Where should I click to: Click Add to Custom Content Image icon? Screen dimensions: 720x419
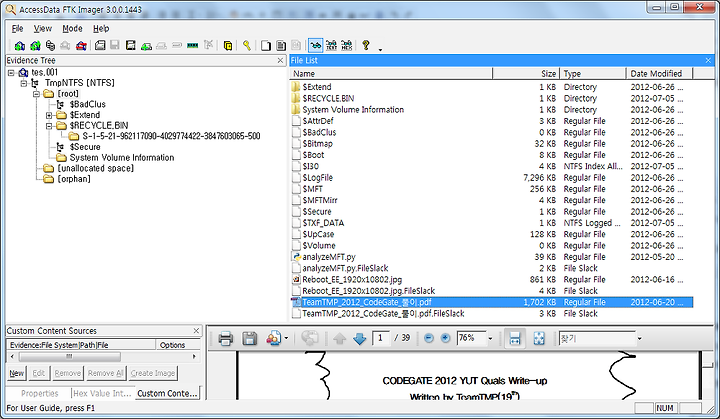point(146,45)
